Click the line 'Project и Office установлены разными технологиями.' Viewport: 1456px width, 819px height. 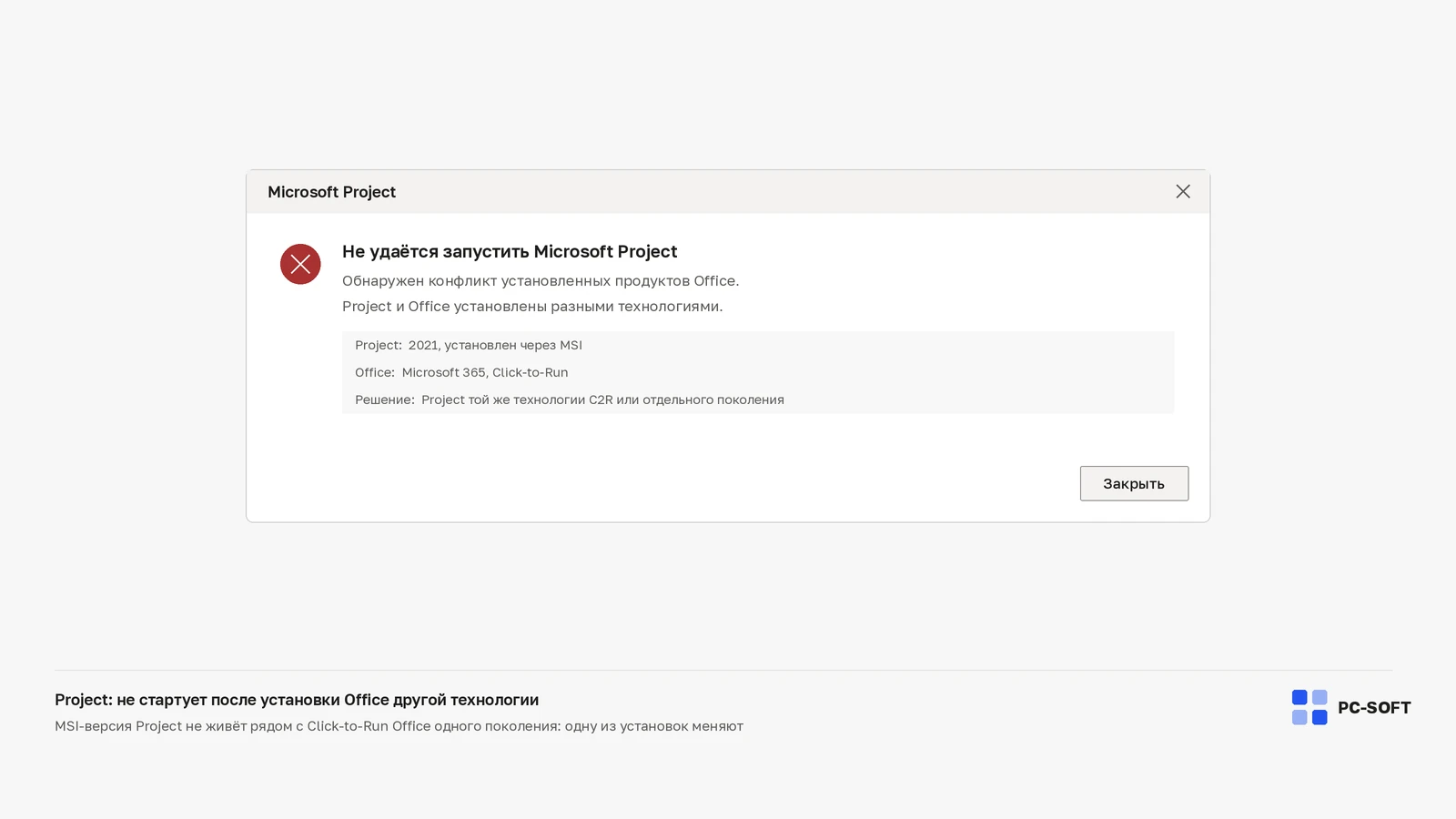click(532, 307)
